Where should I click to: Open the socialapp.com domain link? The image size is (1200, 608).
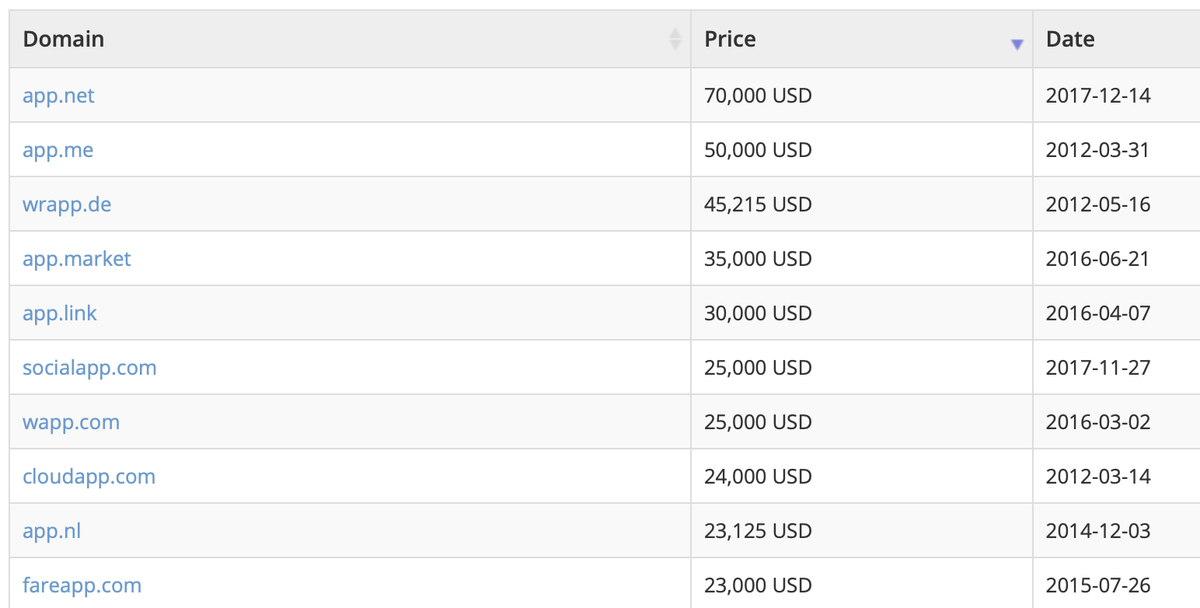pos(89,367)
